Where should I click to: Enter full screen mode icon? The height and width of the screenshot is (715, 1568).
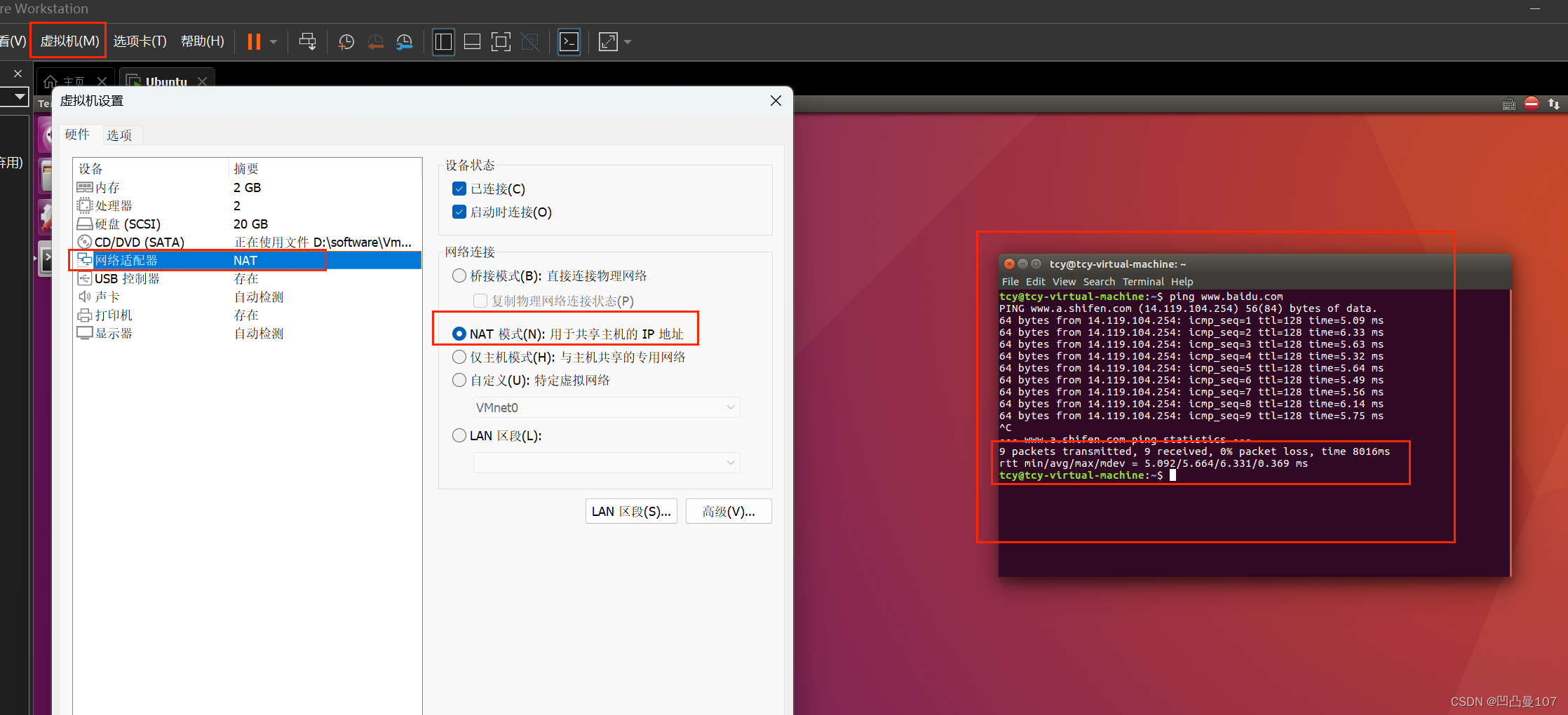coord(501,42)
